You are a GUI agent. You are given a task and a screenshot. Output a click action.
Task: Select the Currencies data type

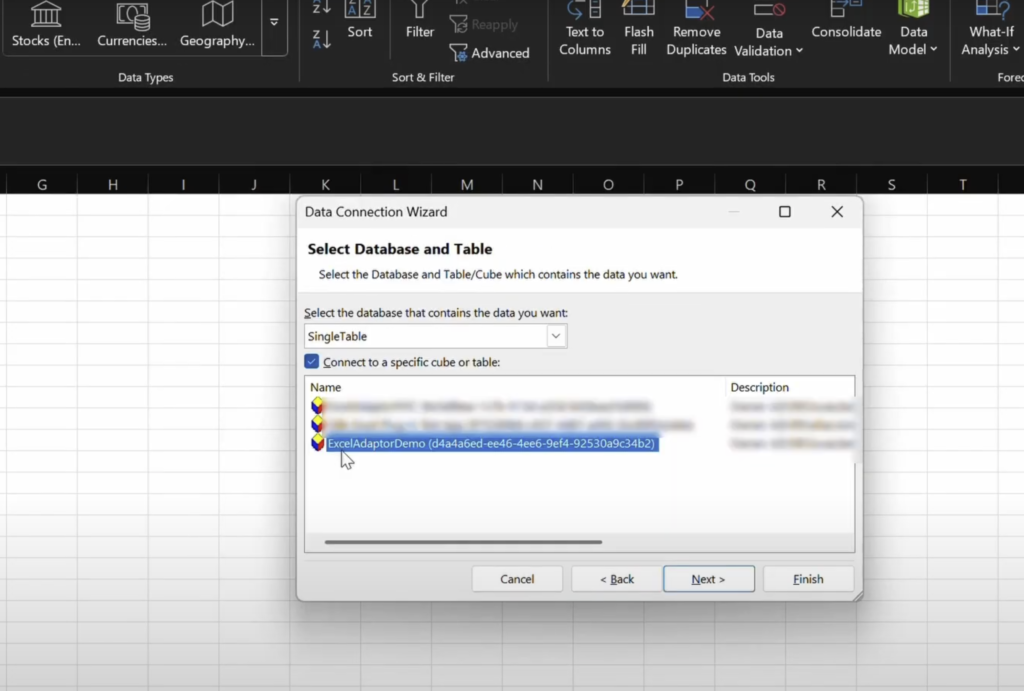(x=132, y=25)
